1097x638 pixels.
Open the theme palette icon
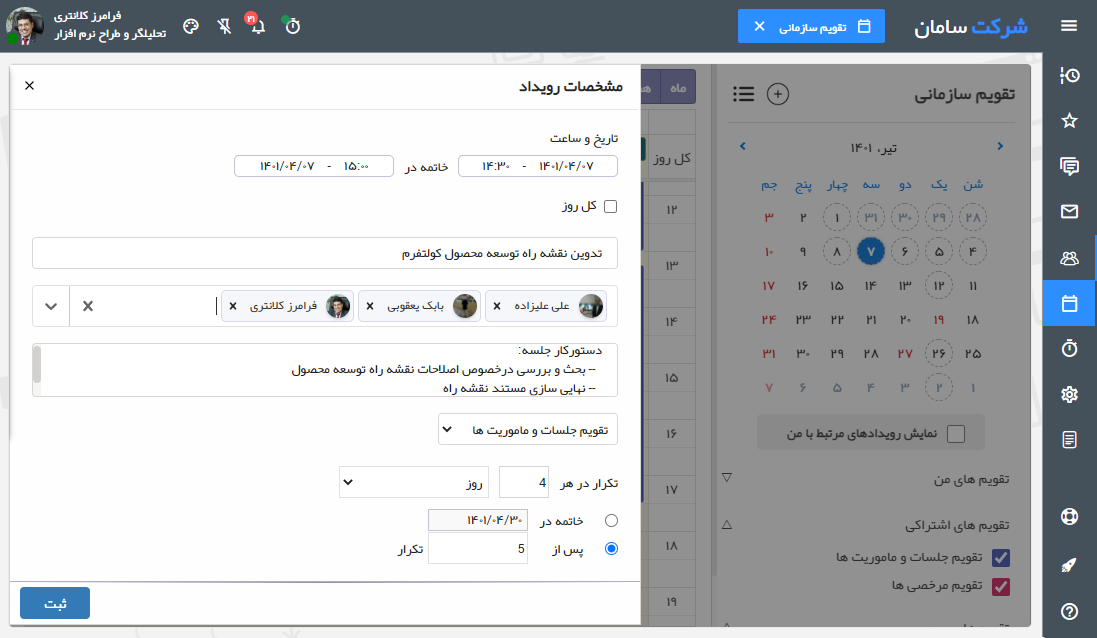[191, 27]
